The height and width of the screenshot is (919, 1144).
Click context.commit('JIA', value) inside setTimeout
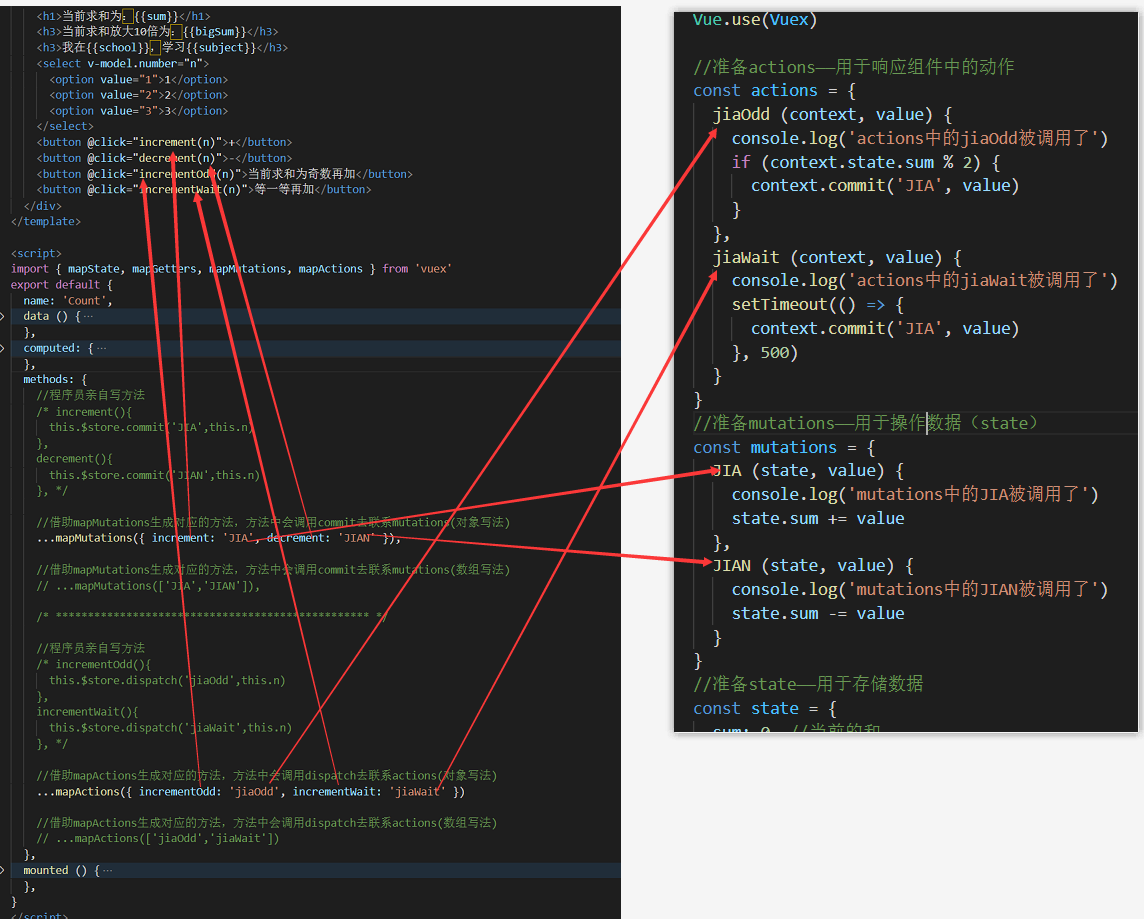[885, 329]
